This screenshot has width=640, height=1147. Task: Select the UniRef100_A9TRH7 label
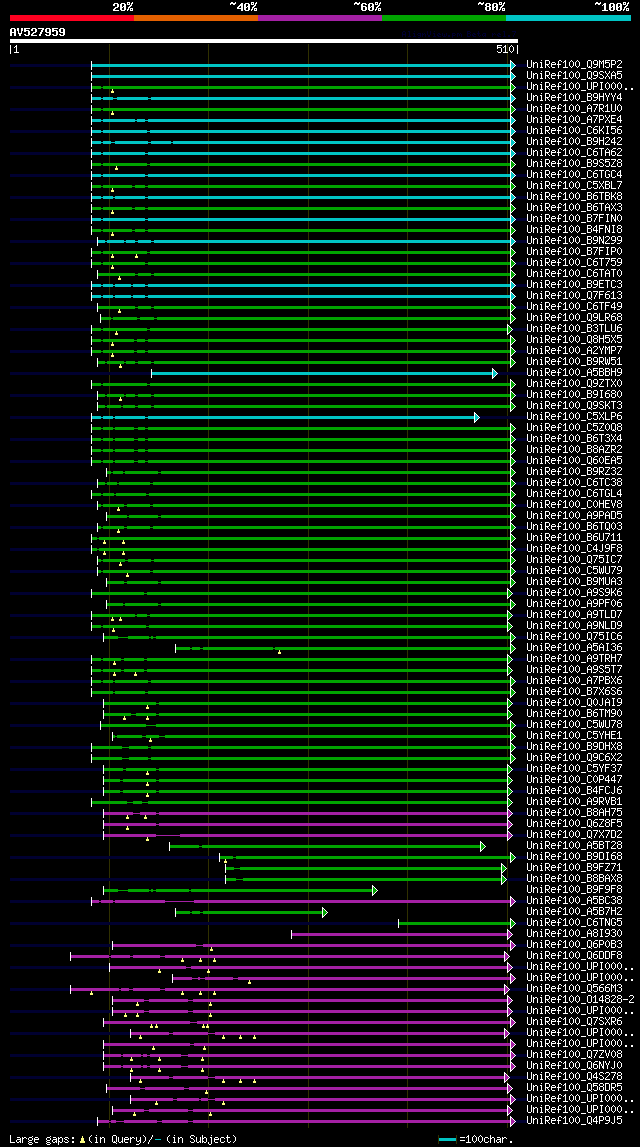(x=574, y=659)
